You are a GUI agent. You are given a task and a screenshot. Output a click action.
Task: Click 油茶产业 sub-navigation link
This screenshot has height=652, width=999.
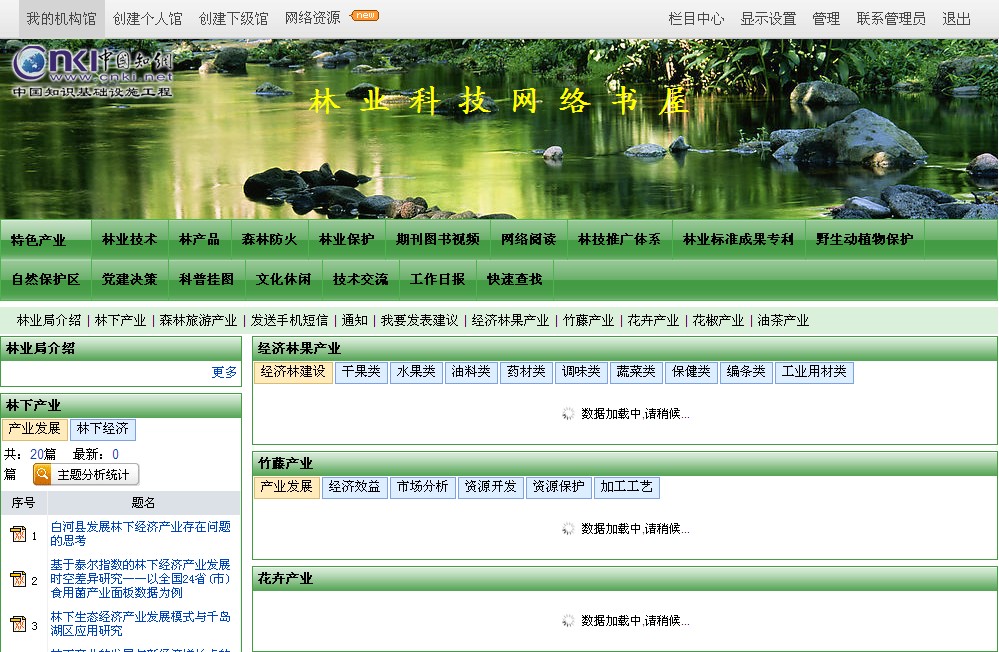[x=783, y=320]
